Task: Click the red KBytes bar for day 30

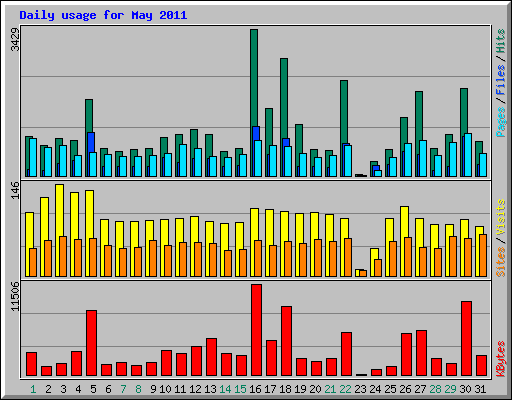Action: pyautogui.click(x=466, y=339)
